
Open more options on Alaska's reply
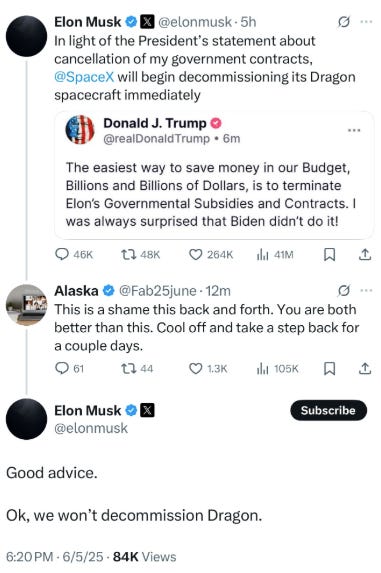click(366, 291)
